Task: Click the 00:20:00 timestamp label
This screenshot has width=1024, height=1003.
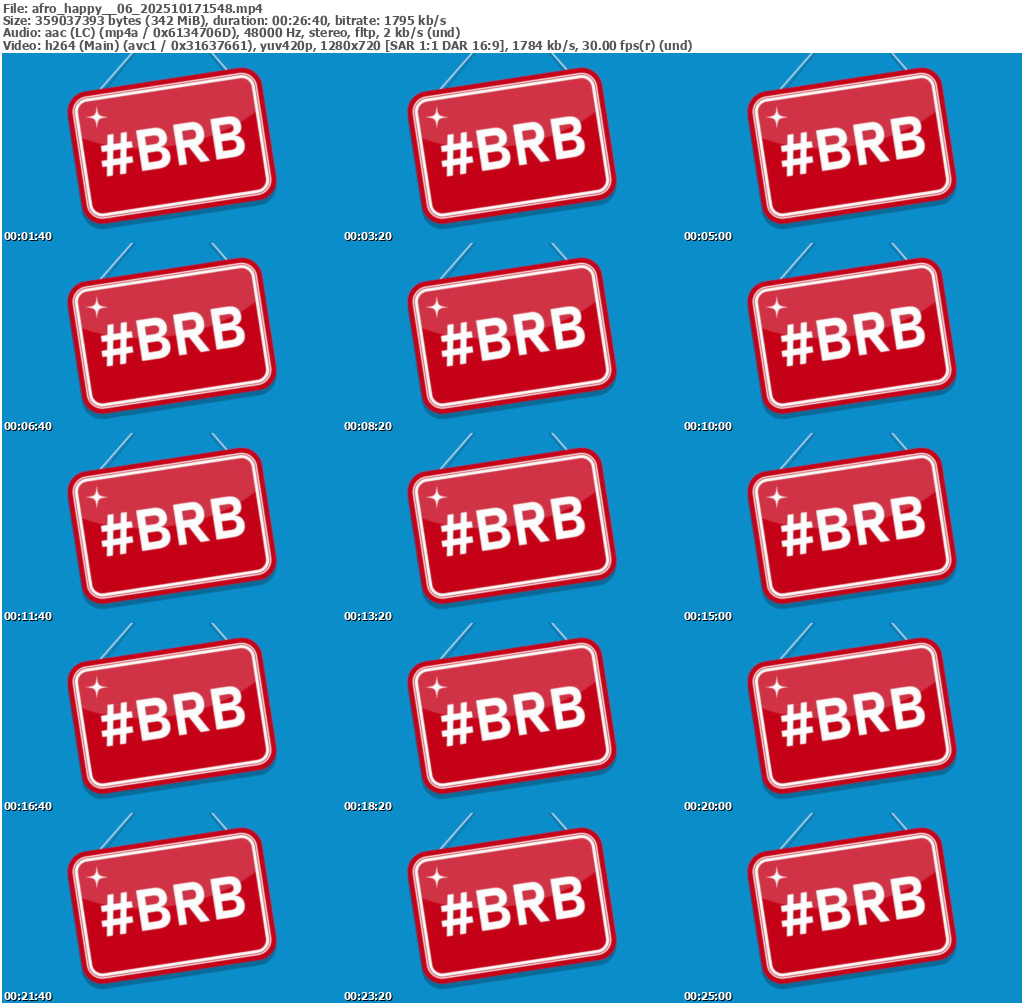Action: [x=708, y=807]
